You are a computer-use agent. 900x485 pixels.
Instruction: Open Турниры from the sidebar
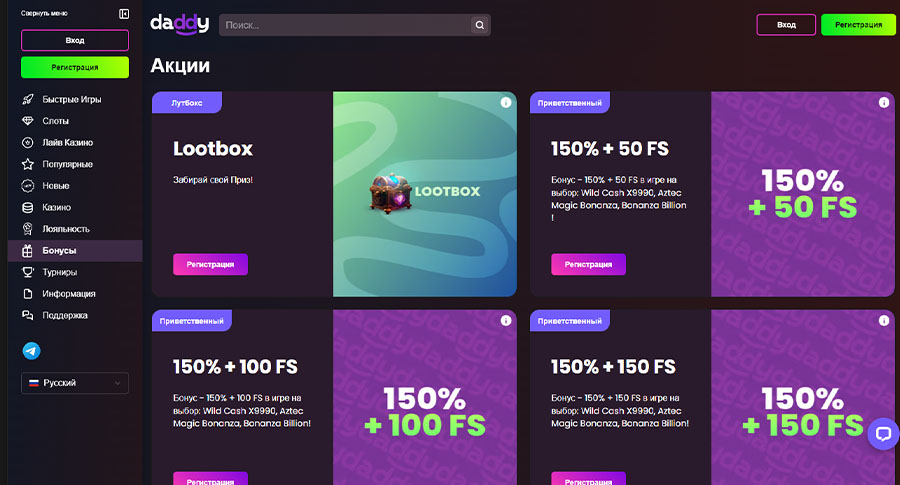(x=59, y=272)
